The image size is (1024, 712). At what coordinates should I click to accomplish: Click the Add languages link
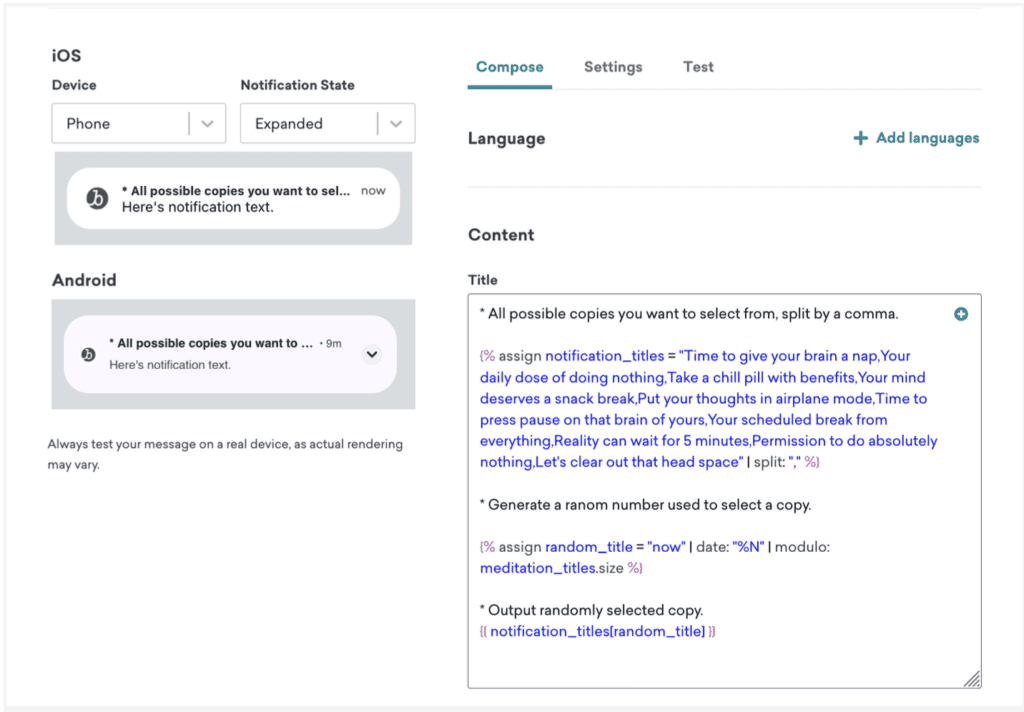point(927,138)
